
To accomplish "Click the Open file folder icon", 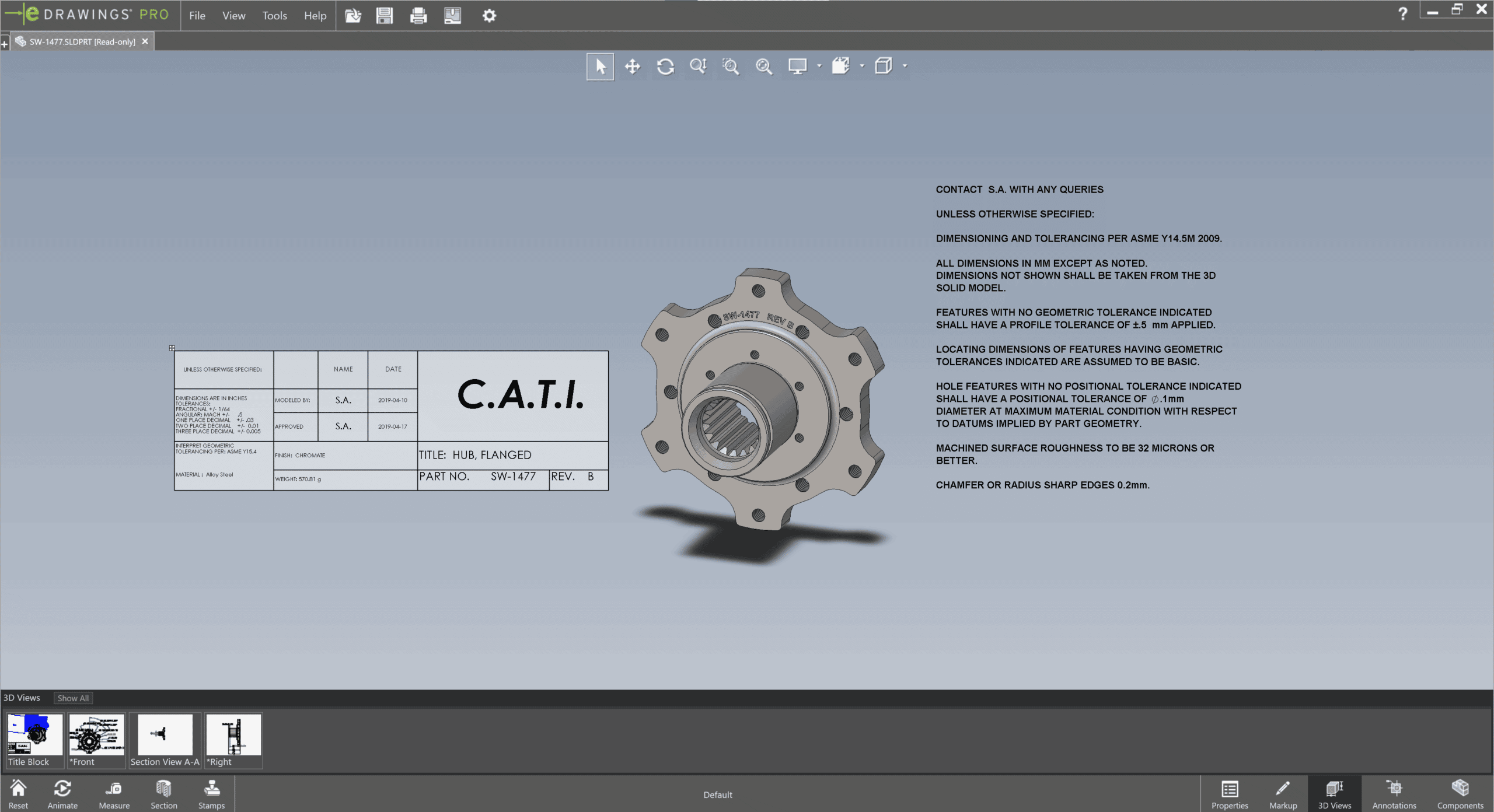I will click(x=353, y=16).
